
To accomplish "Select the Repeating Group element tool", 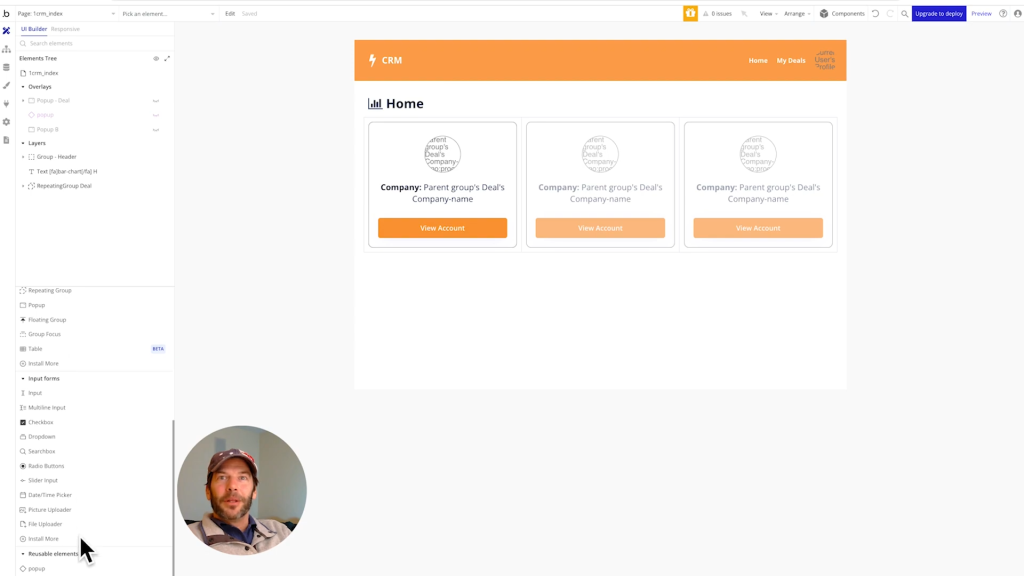I will 50,291.
